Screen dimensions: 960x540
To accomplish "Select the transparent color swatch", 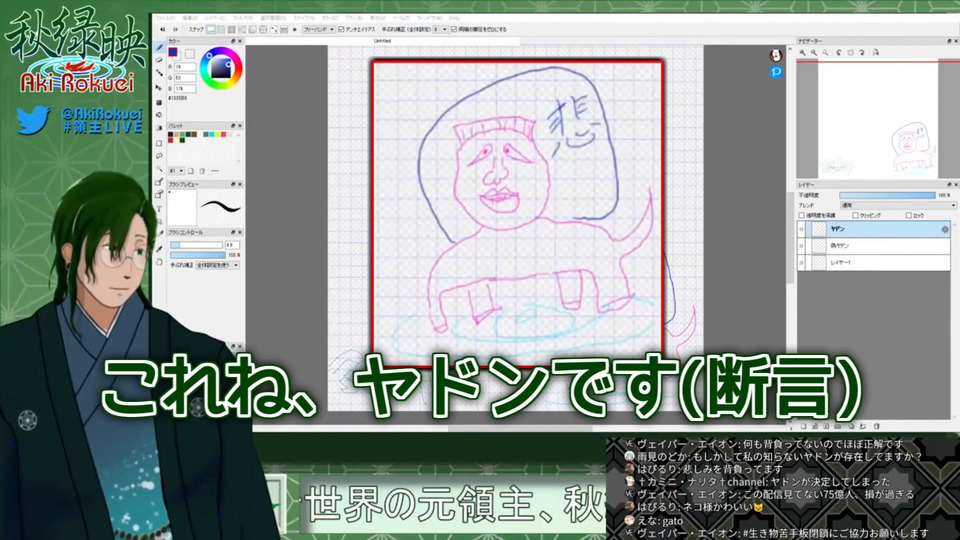I will pyautogui.click(x=190, y=54).
